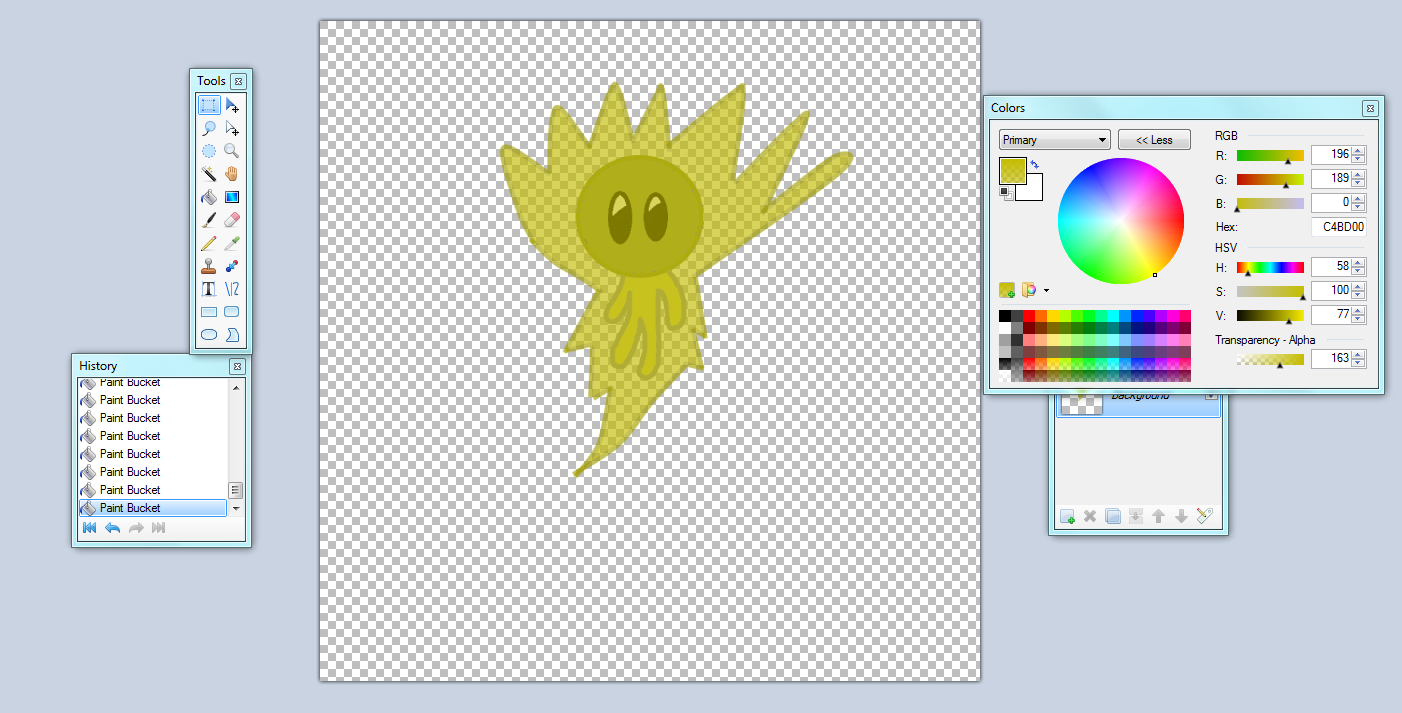Merge layer down in Layers panel

1136,517
